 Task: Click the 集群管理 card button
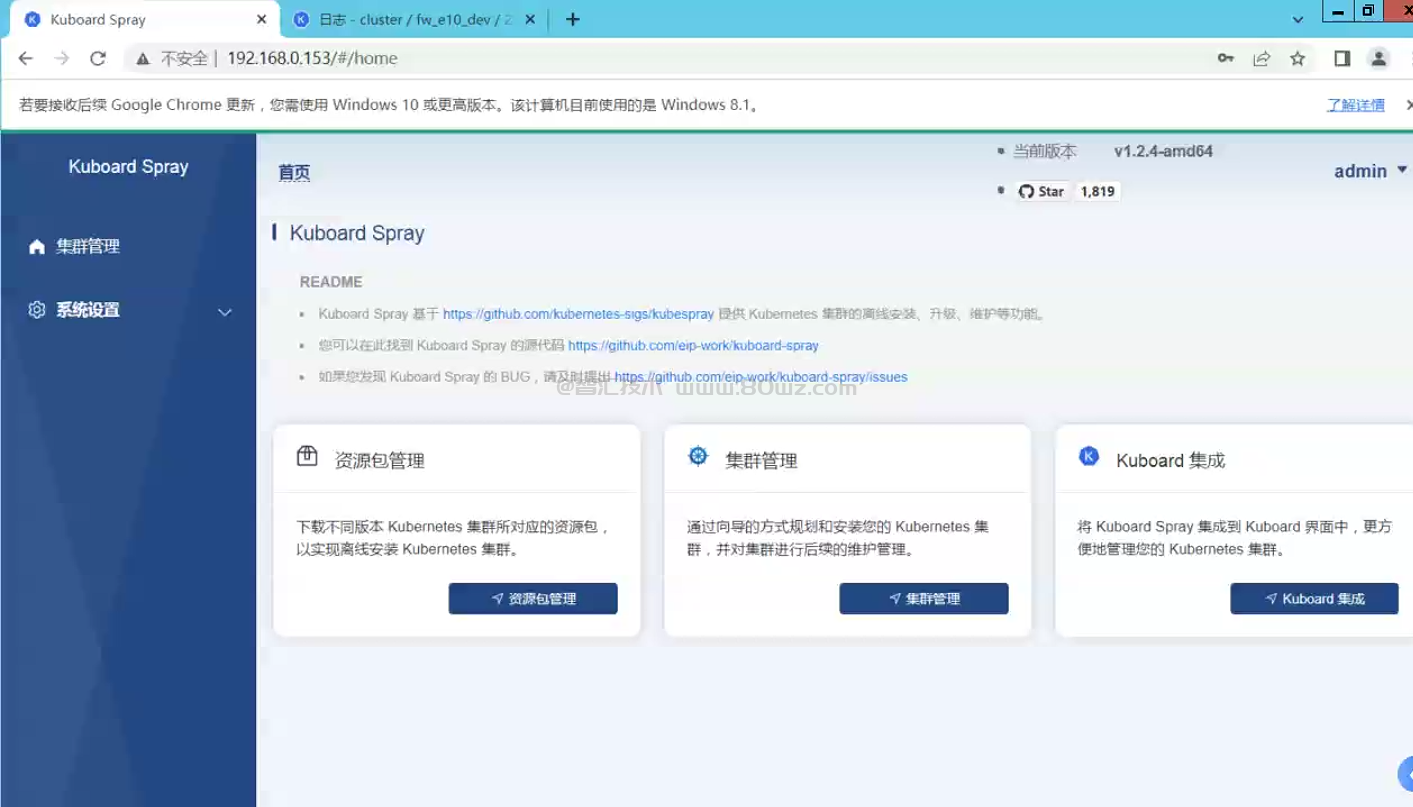coord(924,598)
